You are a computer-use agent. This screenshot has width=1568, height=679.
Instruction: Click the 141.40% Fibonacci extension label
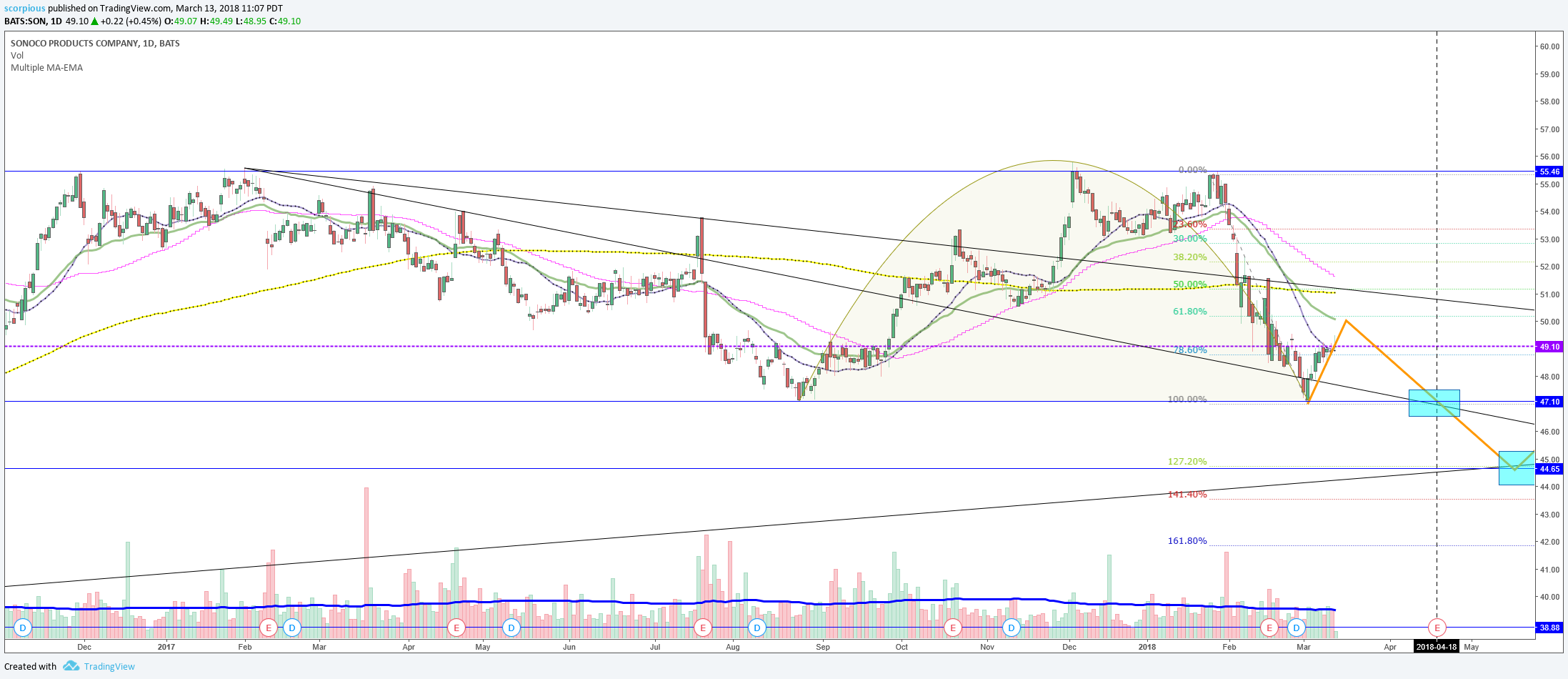pos(1187,495)
